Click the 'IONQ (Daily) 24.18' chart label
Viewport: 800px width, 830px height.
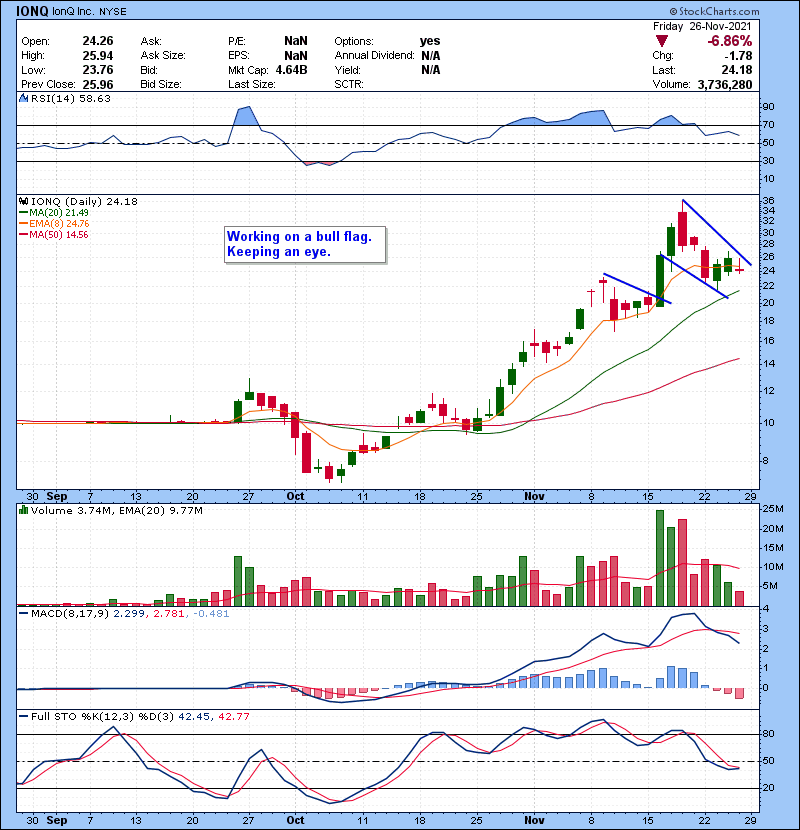click(x=84, y=201)
